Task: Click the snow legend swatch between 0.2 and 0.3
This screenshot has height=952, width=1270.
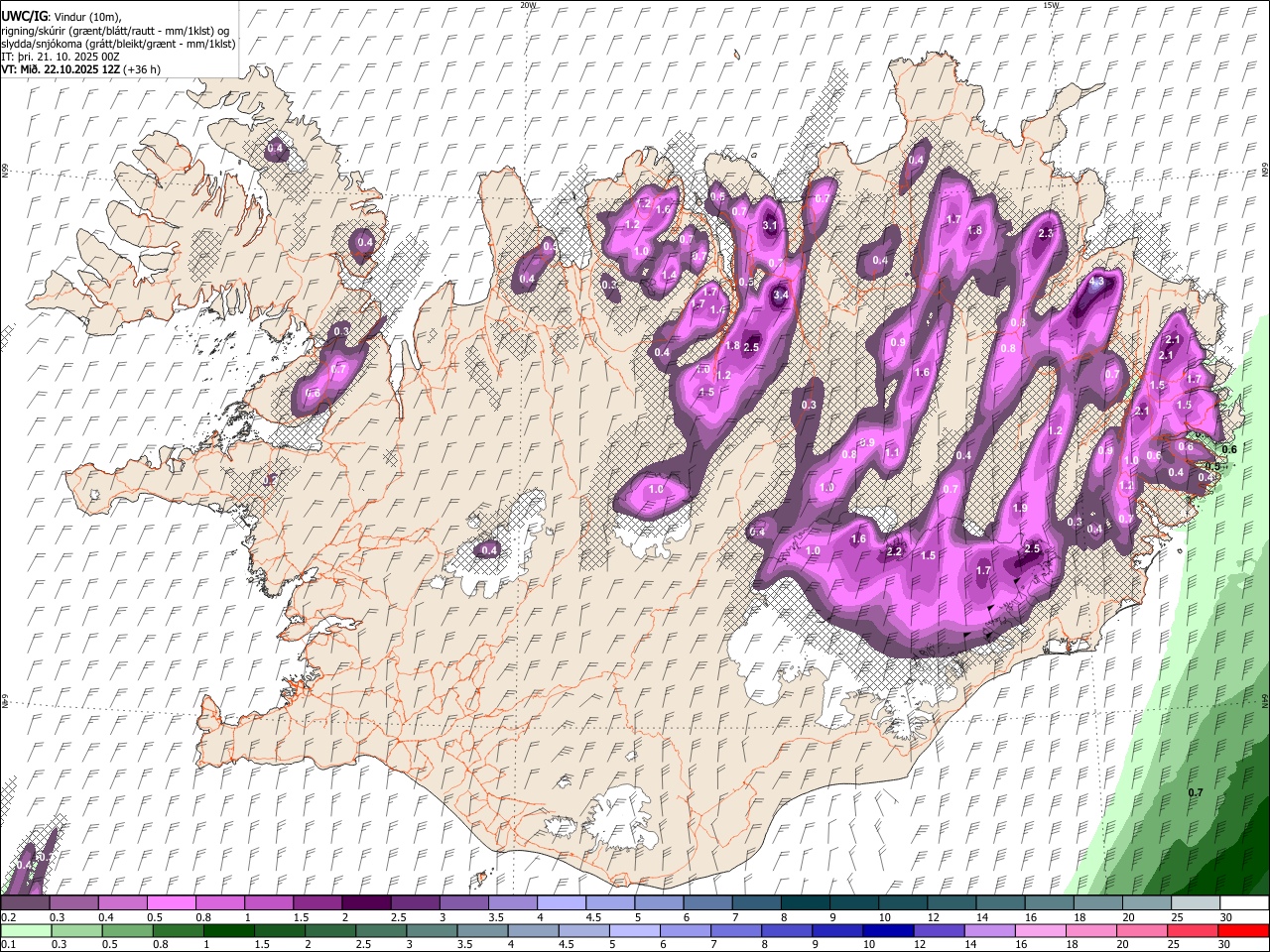Action: [25, 902]
